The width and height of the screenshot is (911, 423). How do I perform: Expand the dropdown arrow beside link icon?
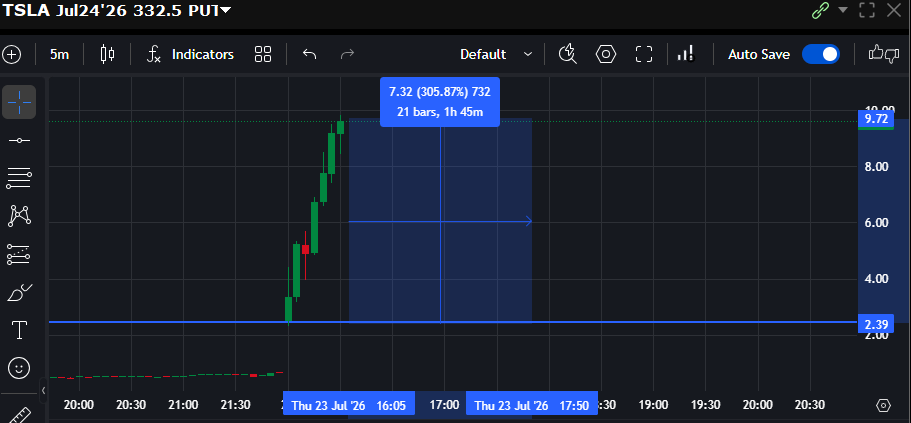coord(843,10)
